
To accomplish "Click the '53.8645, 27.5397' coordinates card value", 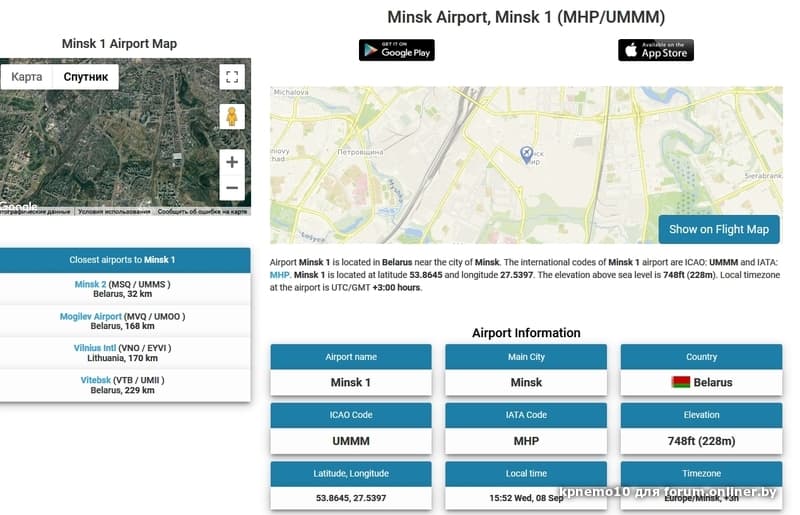I will pyautogui.click(x=351, y=498).
